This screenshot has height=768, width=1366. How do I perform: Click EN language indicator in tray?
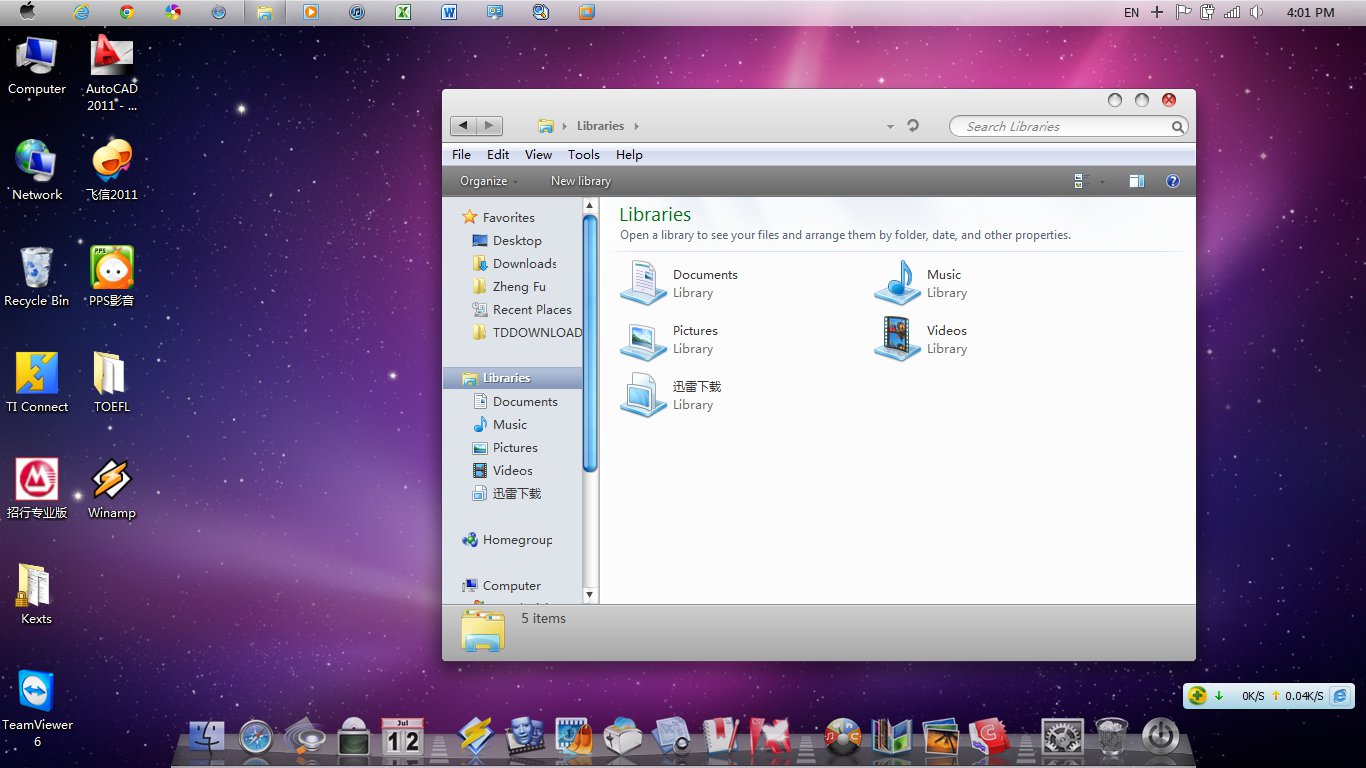[1131, 13]
